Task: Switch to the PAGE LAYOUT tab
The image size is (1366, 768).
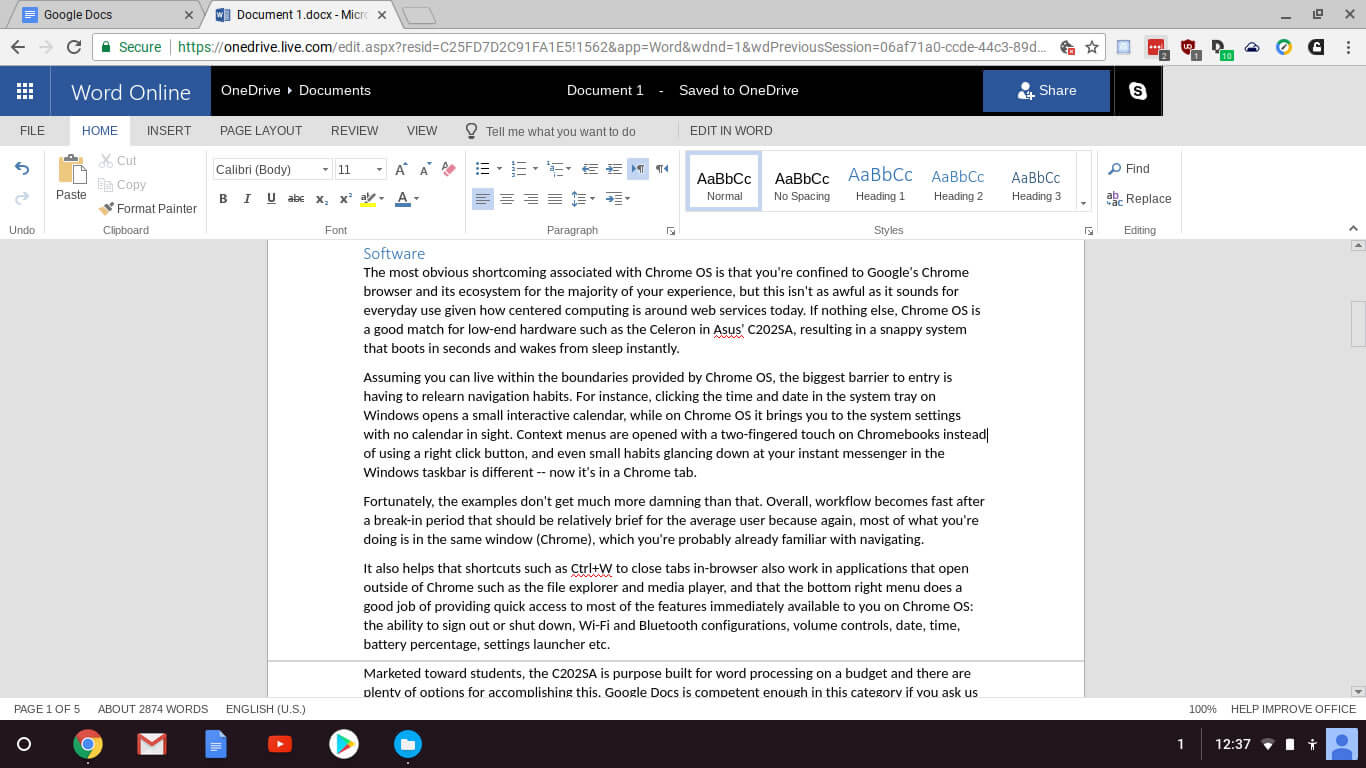Action: pyautogui.click(x=261, y=131)
